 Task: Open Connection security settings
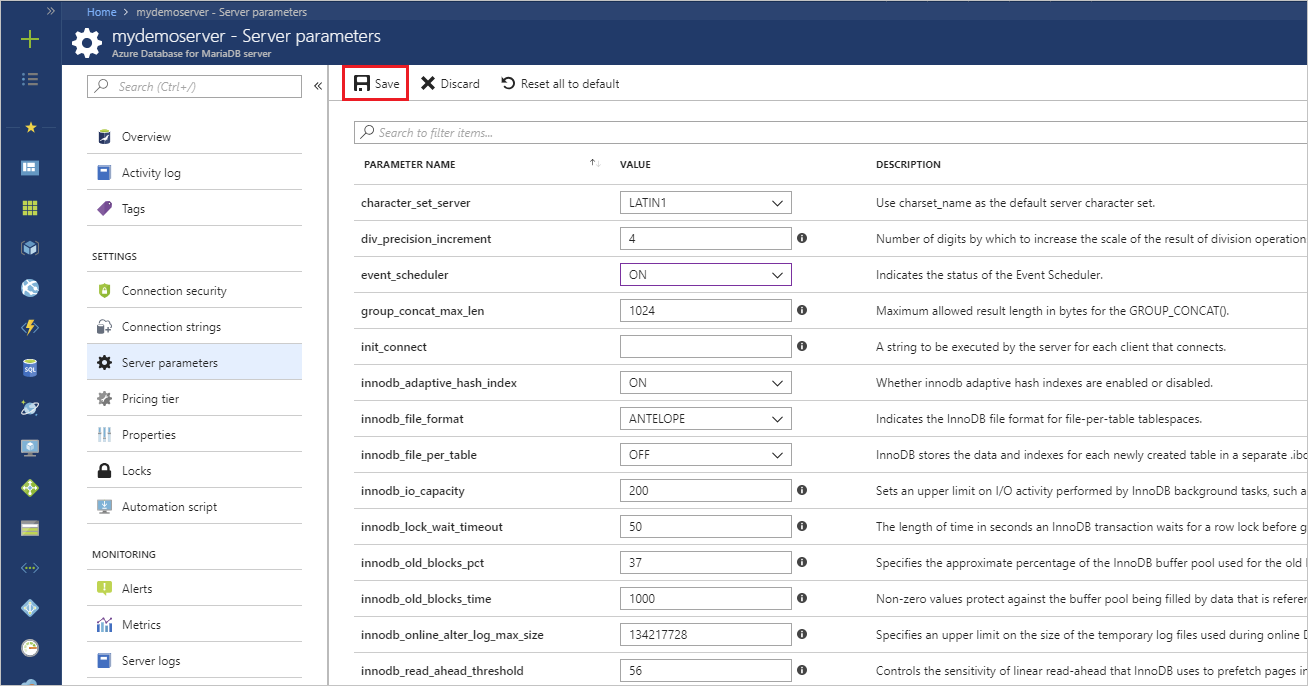194,291
